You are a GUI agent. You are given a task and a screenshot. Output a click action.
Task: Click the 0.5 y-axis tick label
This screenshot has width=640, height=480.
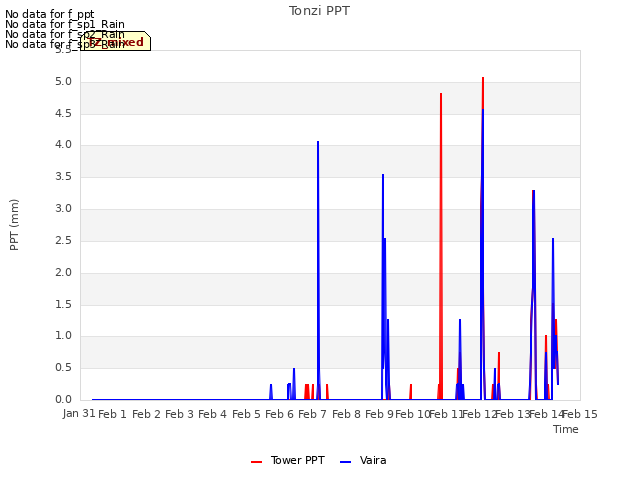63,368
